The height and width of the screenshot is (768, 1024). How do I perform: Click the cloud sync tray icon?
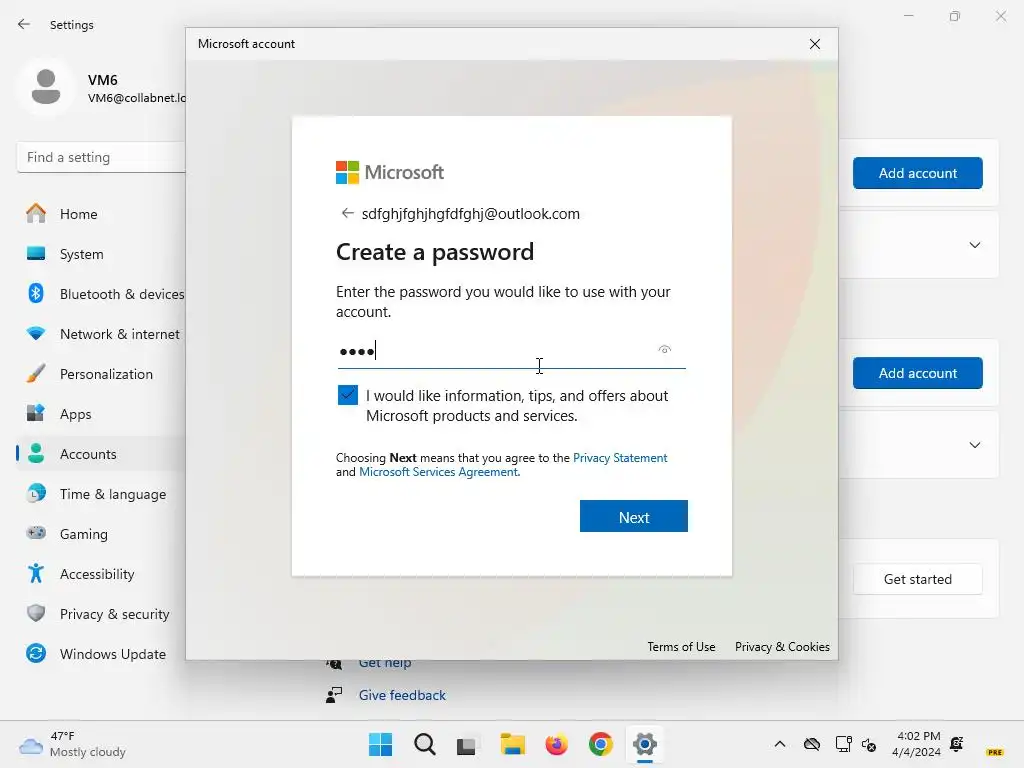(812, 744)
